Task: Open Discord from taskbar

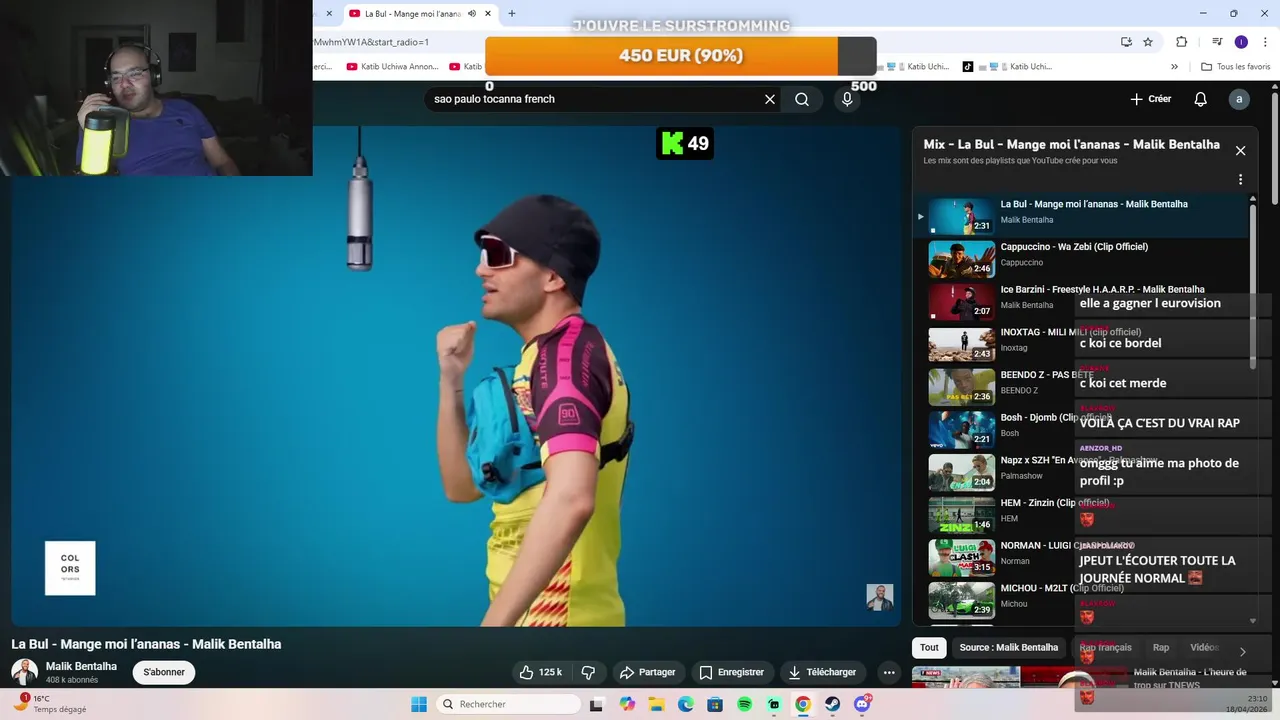Action: (862, 704)
